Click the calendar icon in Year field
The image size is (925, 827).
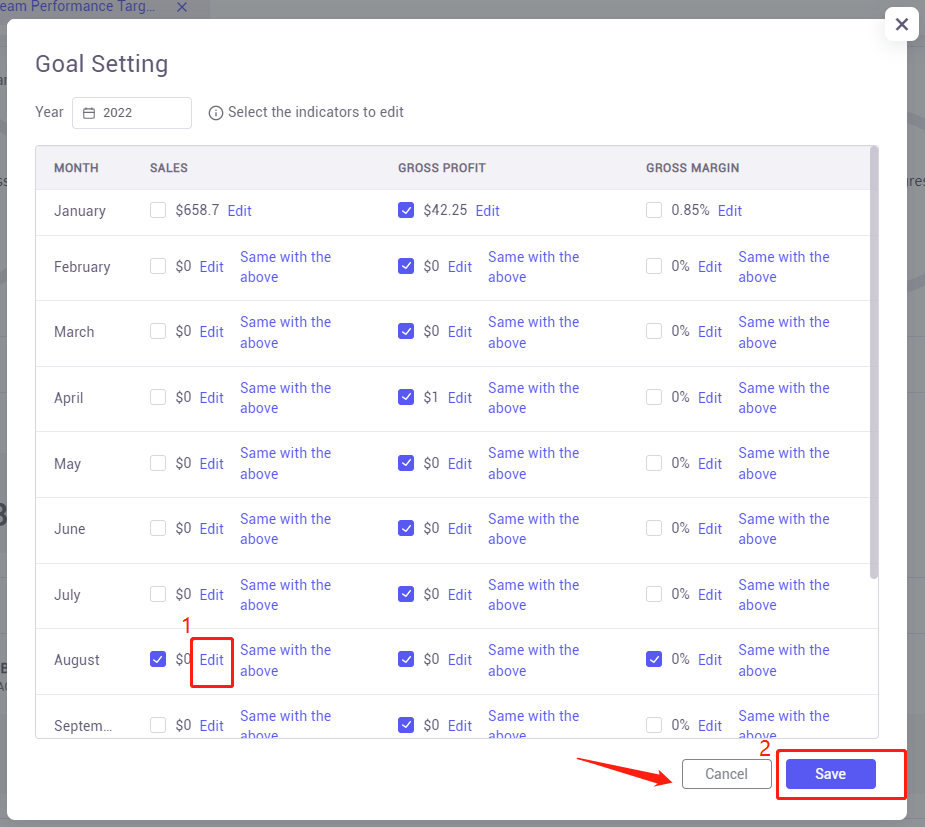[x=88, y=113]
